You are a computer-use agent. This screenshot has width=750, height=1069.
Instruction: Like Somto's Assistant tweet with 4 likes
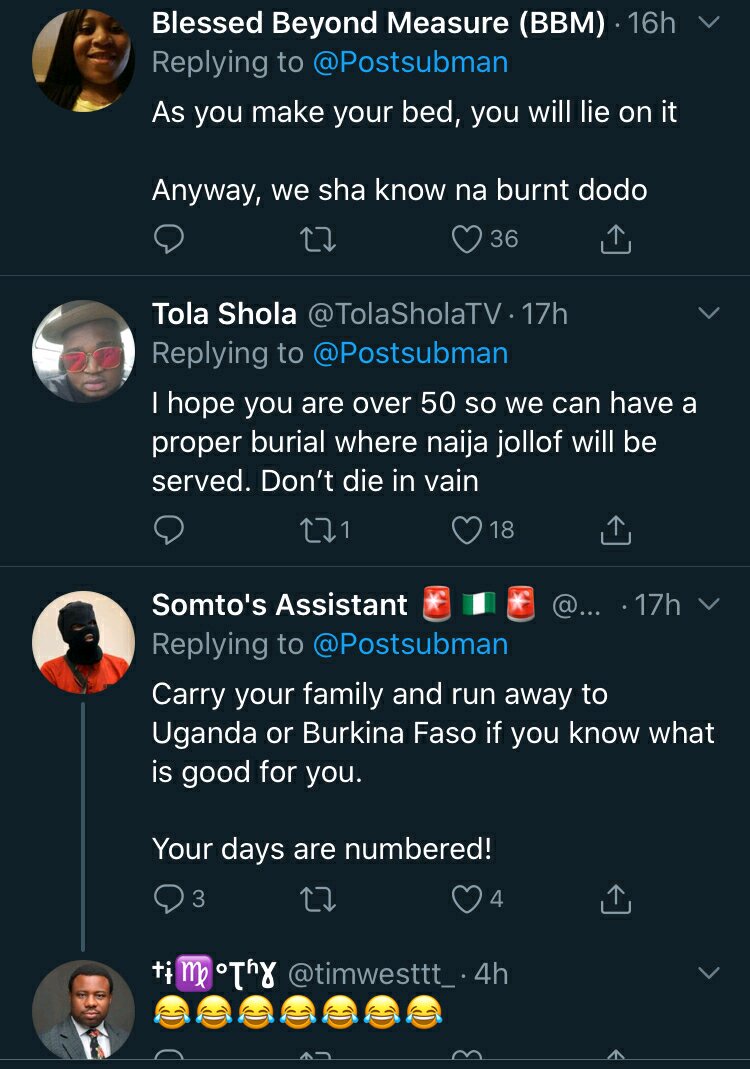pos(468,898)
